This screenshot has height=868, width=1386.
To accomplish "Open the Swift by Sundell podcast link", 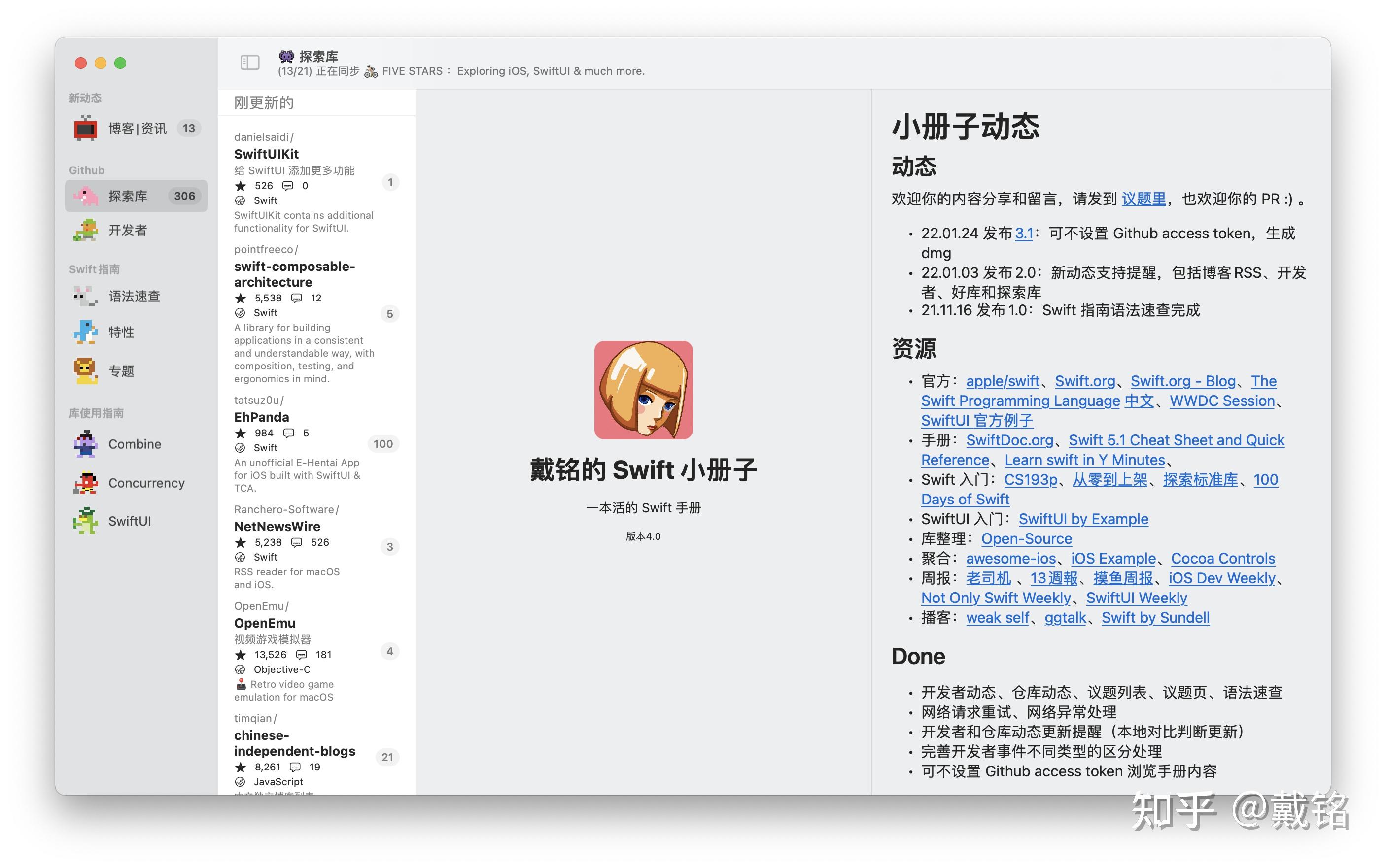I will 1156,618.
